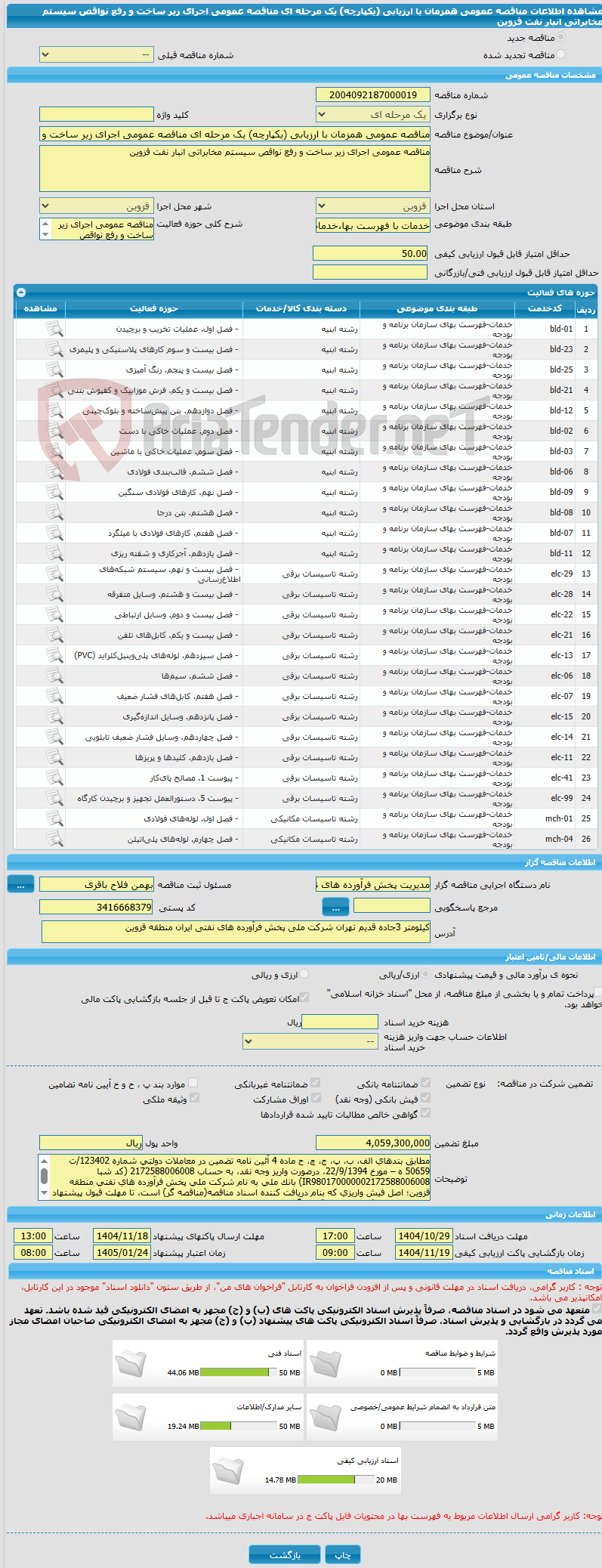The image size is (602, 1568).
Task: Toggle the property deed (وثیقه ملکی) checkbox
Action: click(x=194, y=1098)
